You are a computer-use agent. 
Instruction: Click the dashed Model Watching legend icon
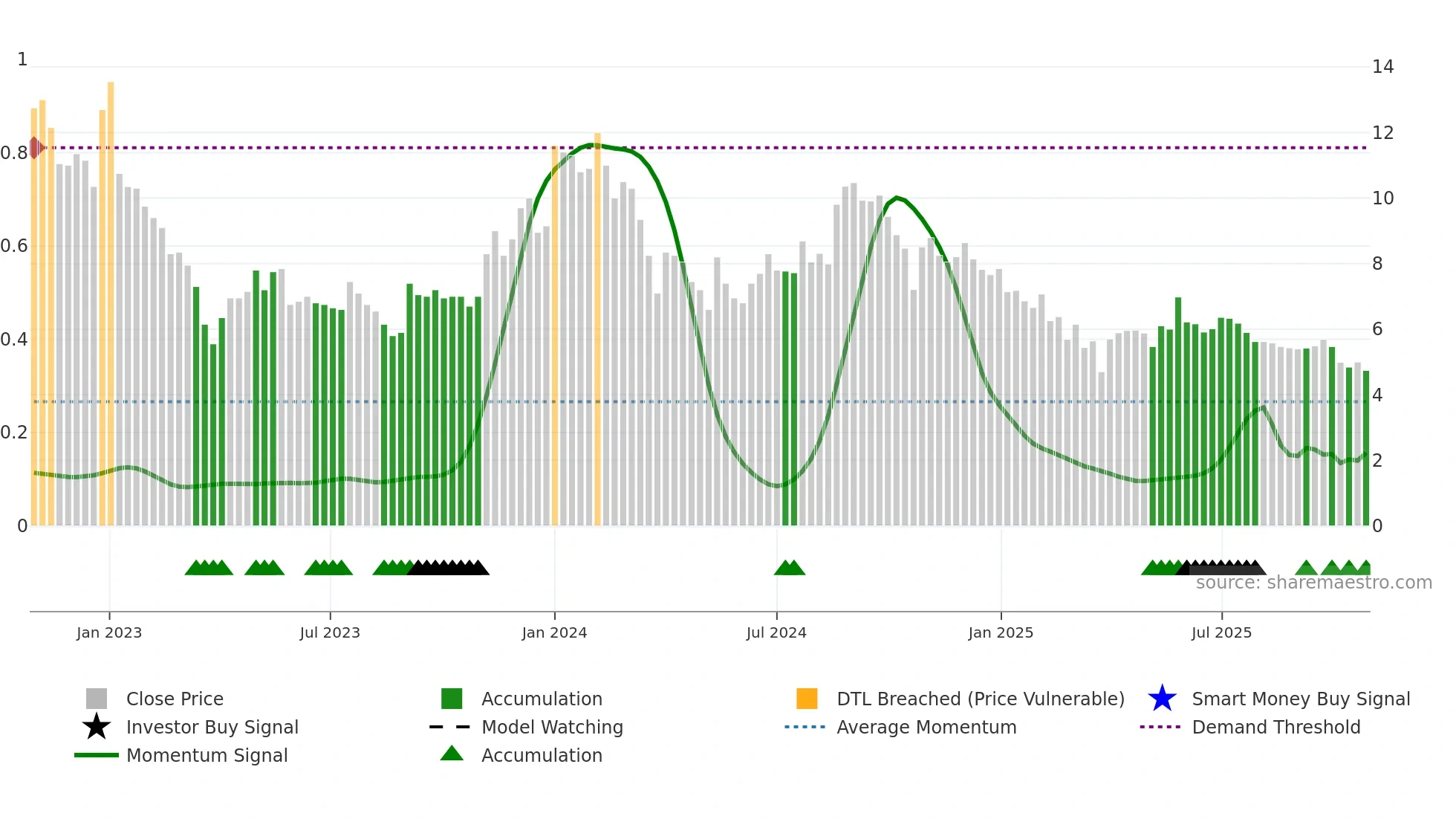point(450,727)
